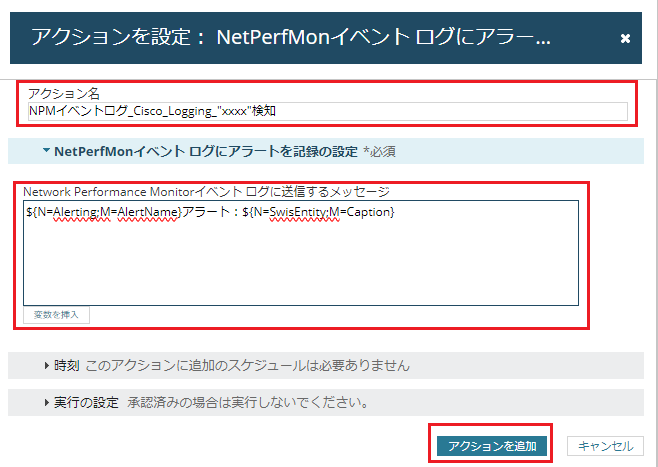Image resolution: width=658 pixels, height=467 pixels.
Task: Click the text 承認済みの場合は実行しないでください。
Action: point(248,403)
